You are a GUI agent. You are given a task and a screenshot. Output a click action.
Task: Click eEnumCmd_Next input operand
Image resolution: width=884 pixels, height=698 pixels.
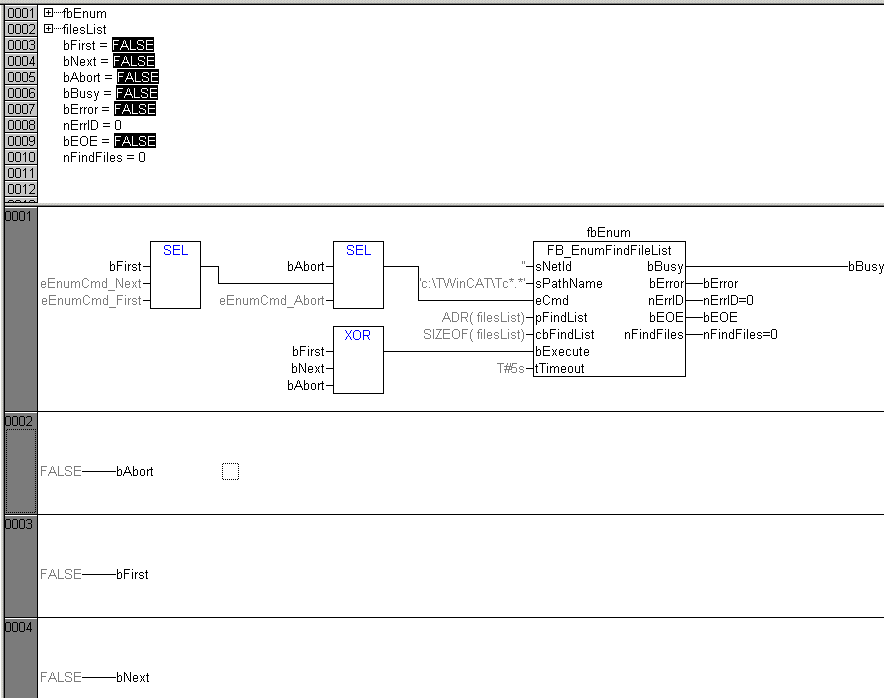91,283
